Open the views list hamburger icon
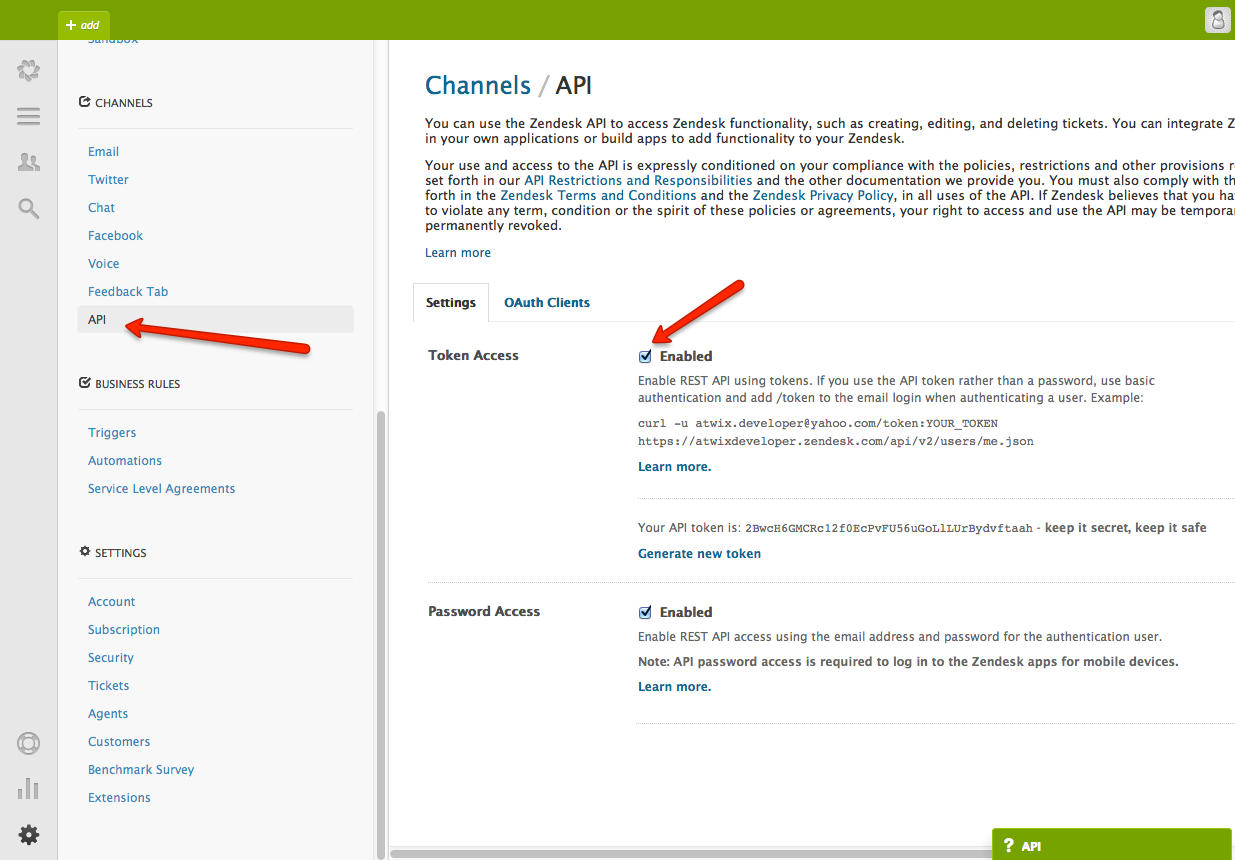Image resolution: width=1235 pixels, height=860 pixels. click(x=29, y=116)
